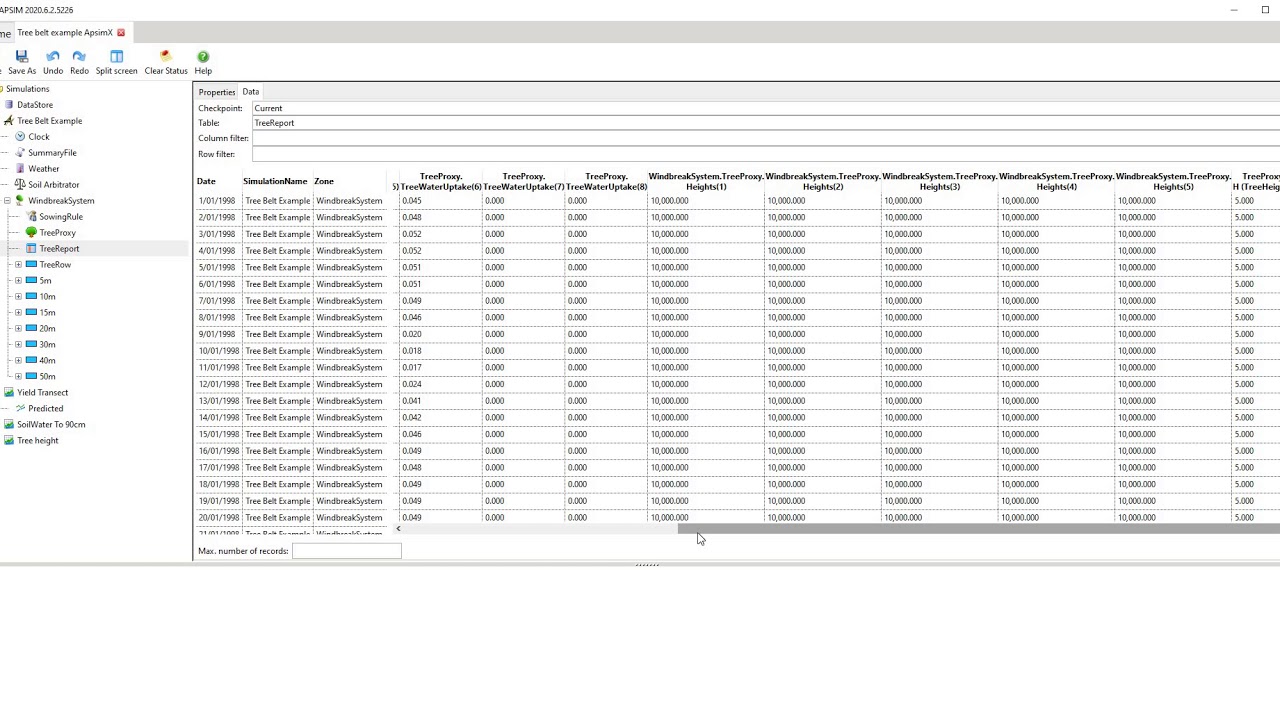
Task: Click the Max. number of records field
Action: [346, 551]
